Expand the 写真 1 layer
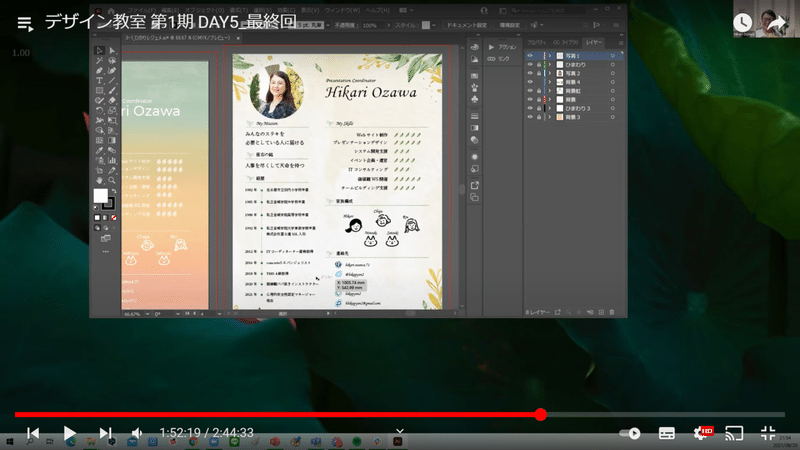Viewport: 800px width, 450px height. (550, 56)
